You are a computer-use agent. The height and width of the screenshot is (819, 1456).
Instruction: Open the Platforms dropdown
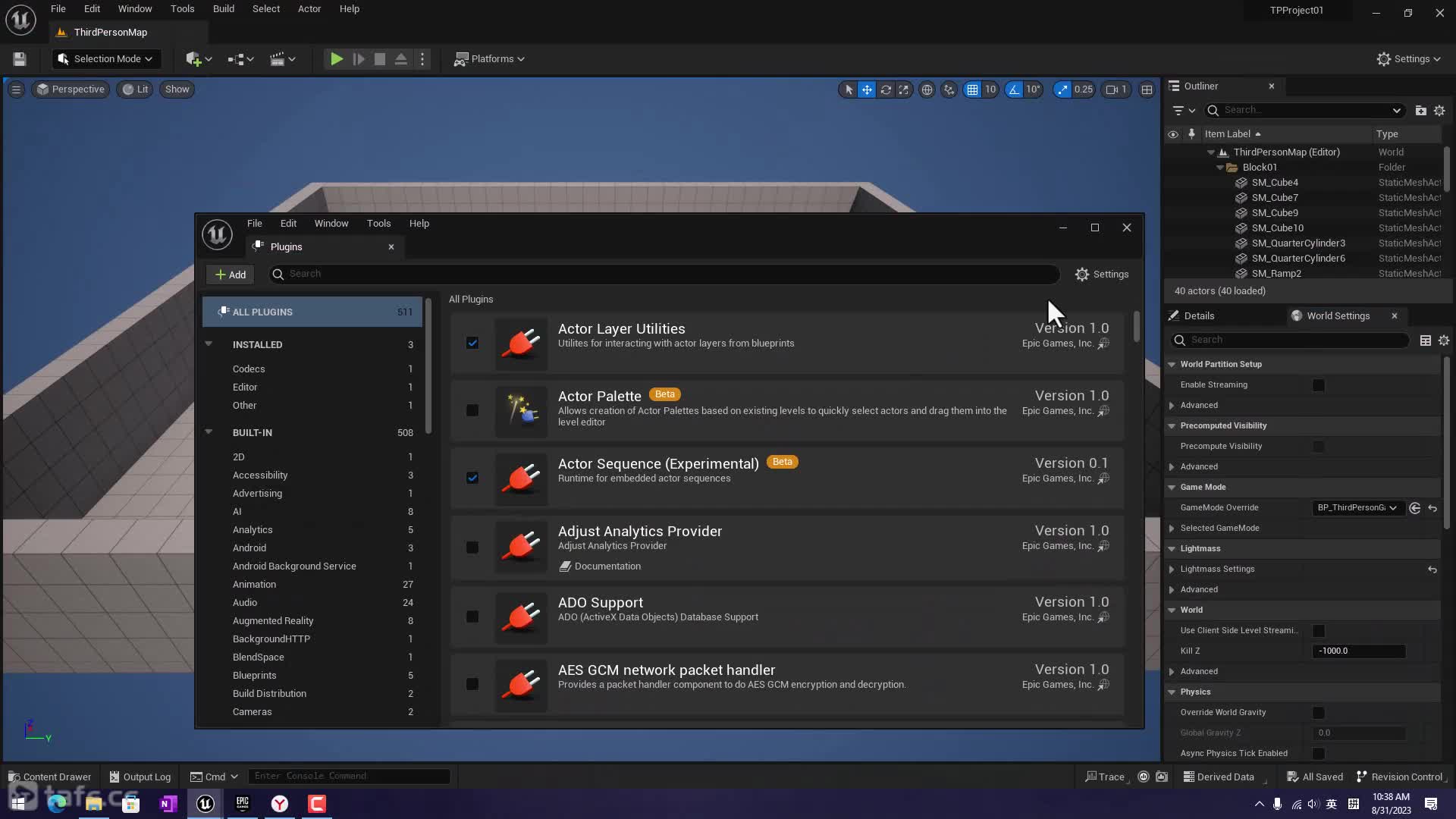pos(489,59)
